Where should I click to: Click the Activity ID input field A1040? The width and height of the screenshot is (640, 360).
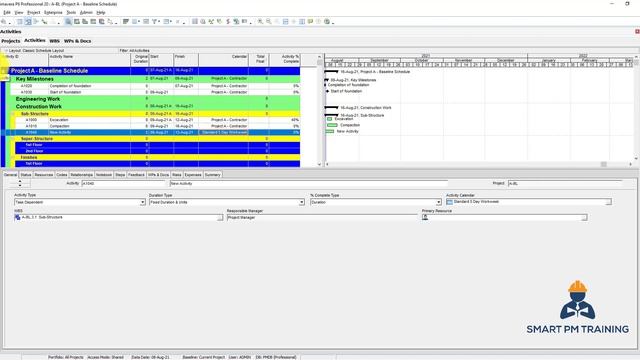click(x=124, y=184)
